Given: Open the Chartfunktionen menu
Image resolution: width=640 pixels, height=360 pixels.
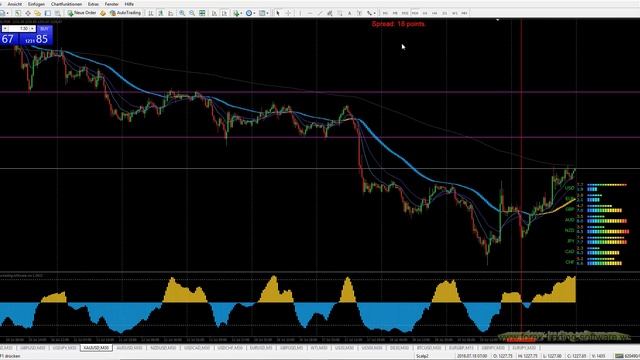Looking at the screenshot, I should [66, 4].
